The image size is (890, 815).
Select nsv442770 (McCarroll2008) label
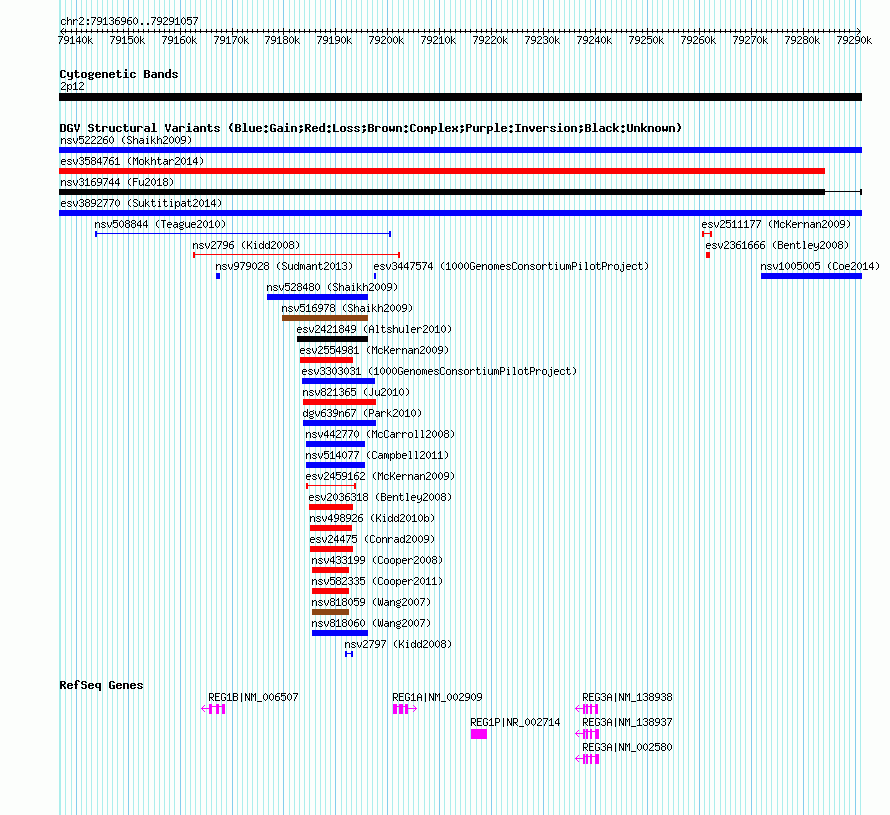point(380,434)
